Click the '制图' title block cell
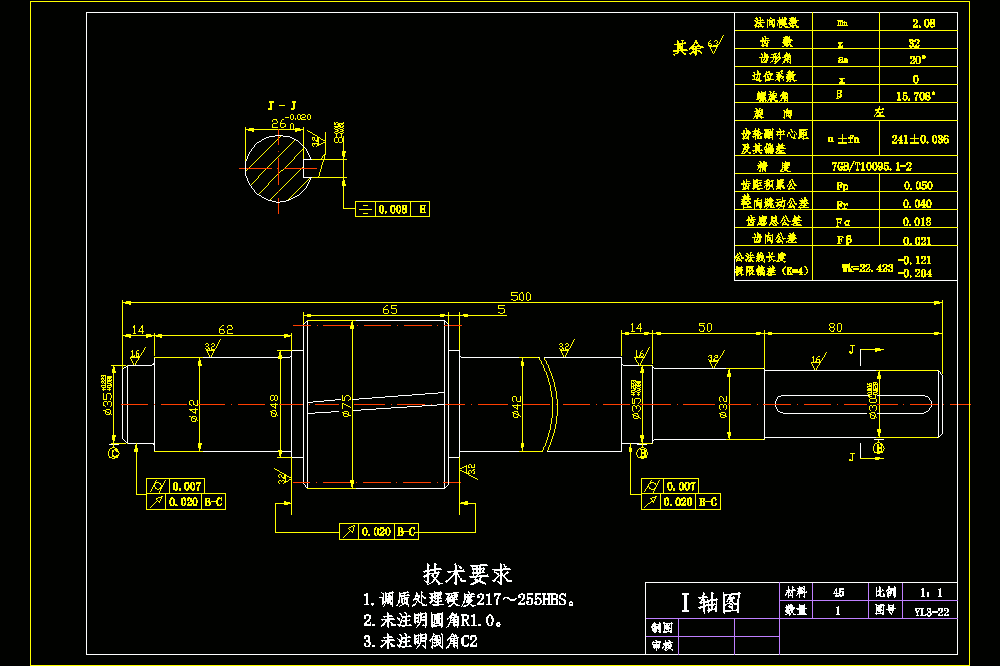Screen dimensions: 1000x666 coord(661,628)
